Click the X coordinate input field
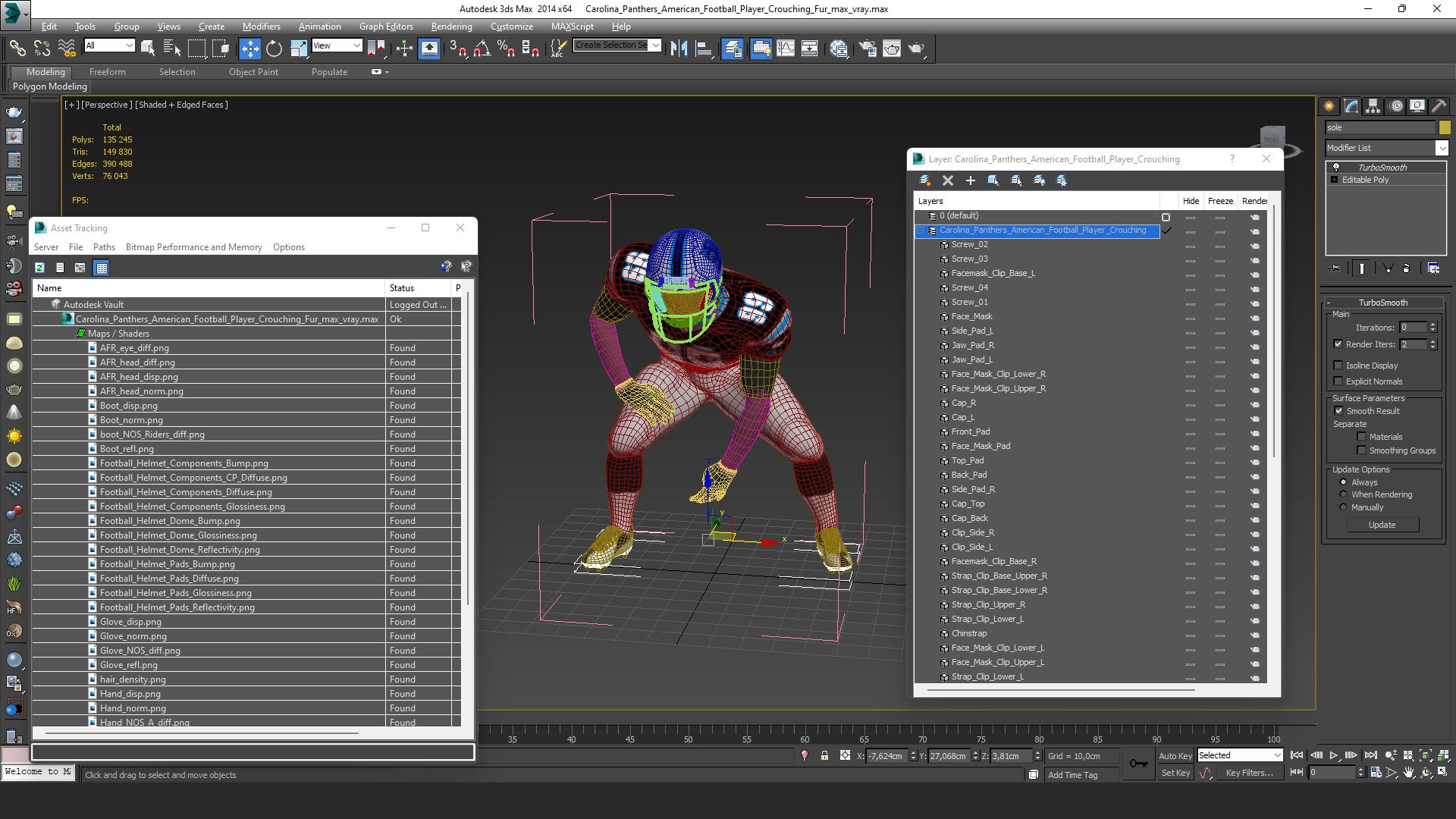 point(886,756)
